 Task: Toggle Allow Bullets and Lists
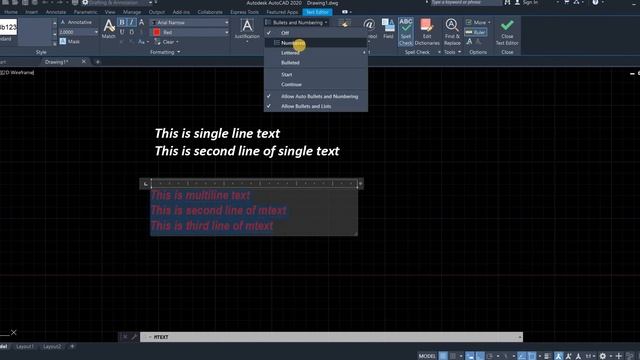click(316, 106)
